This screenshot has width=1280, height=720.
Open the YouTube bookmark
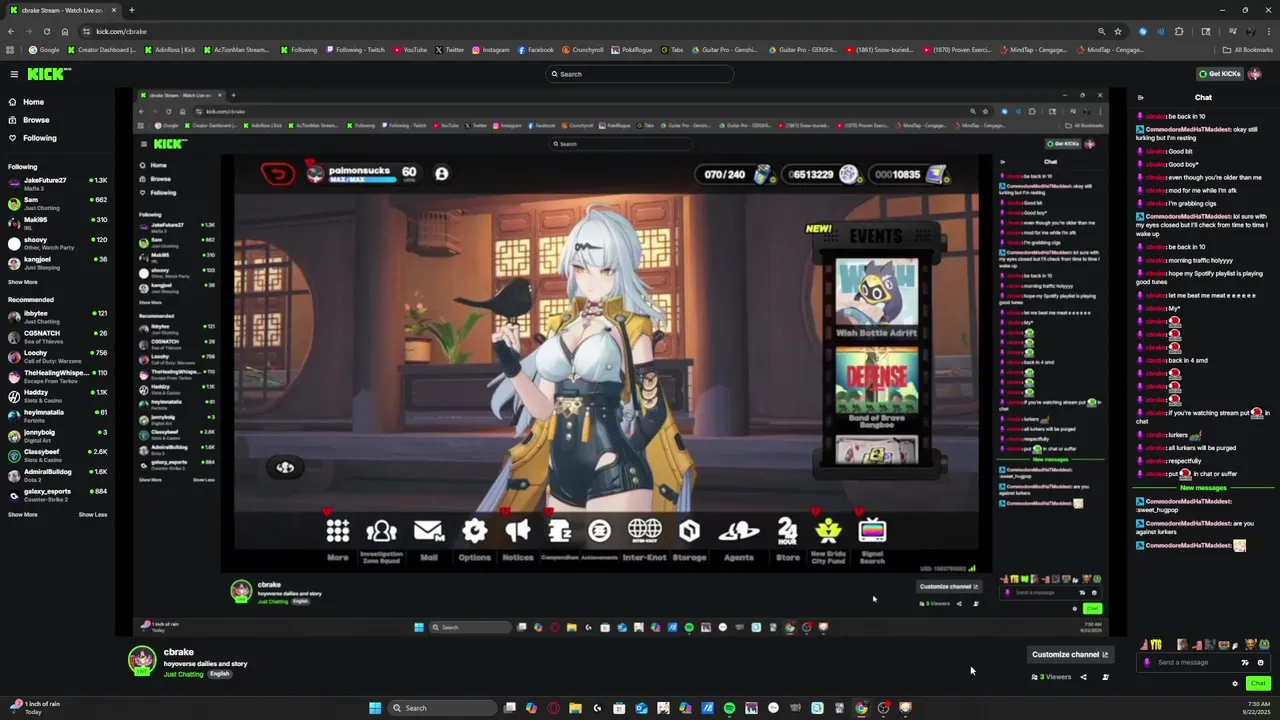click(x=410, y=50)
